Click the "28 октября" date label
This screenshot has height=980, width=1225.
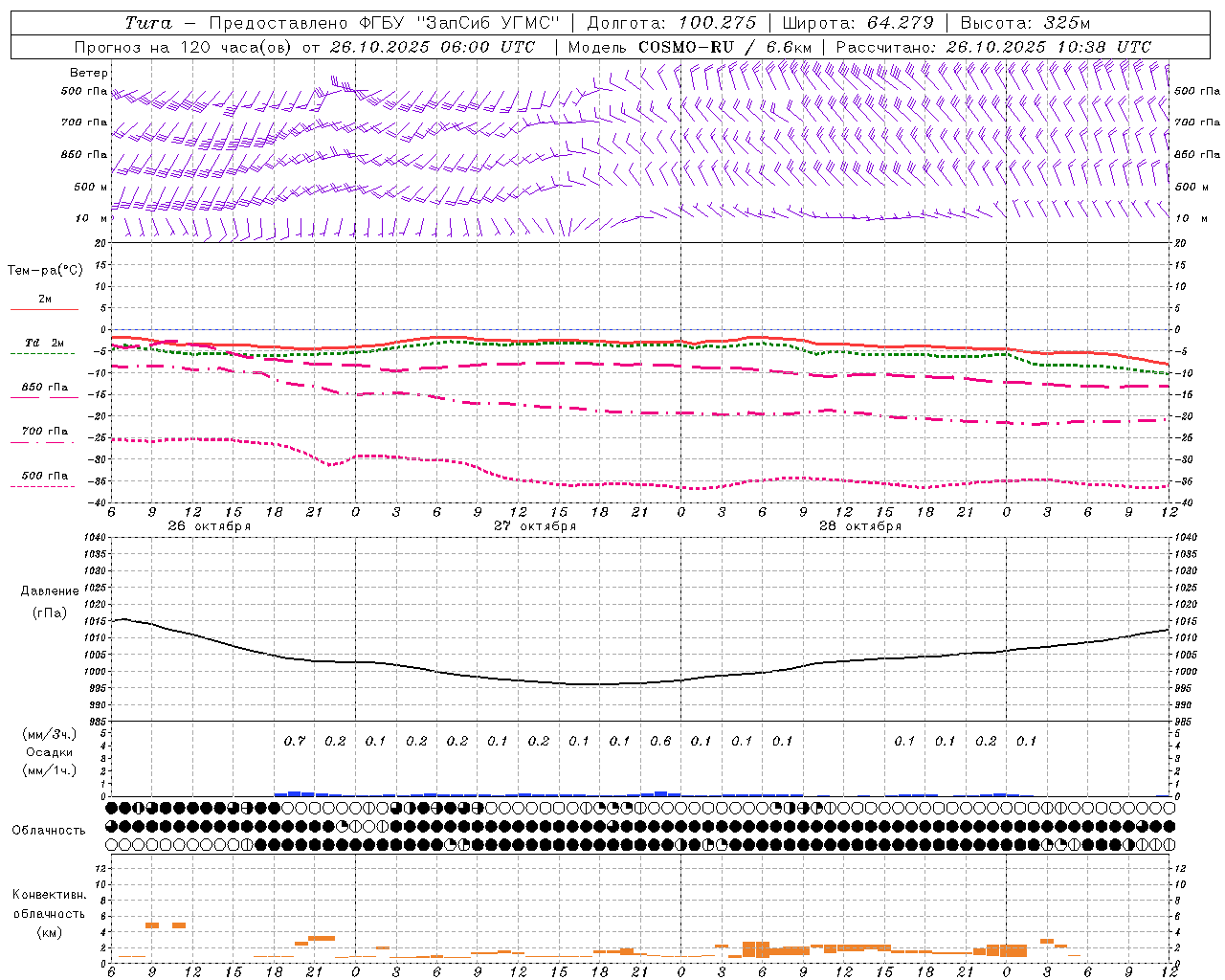coord(860,526)
